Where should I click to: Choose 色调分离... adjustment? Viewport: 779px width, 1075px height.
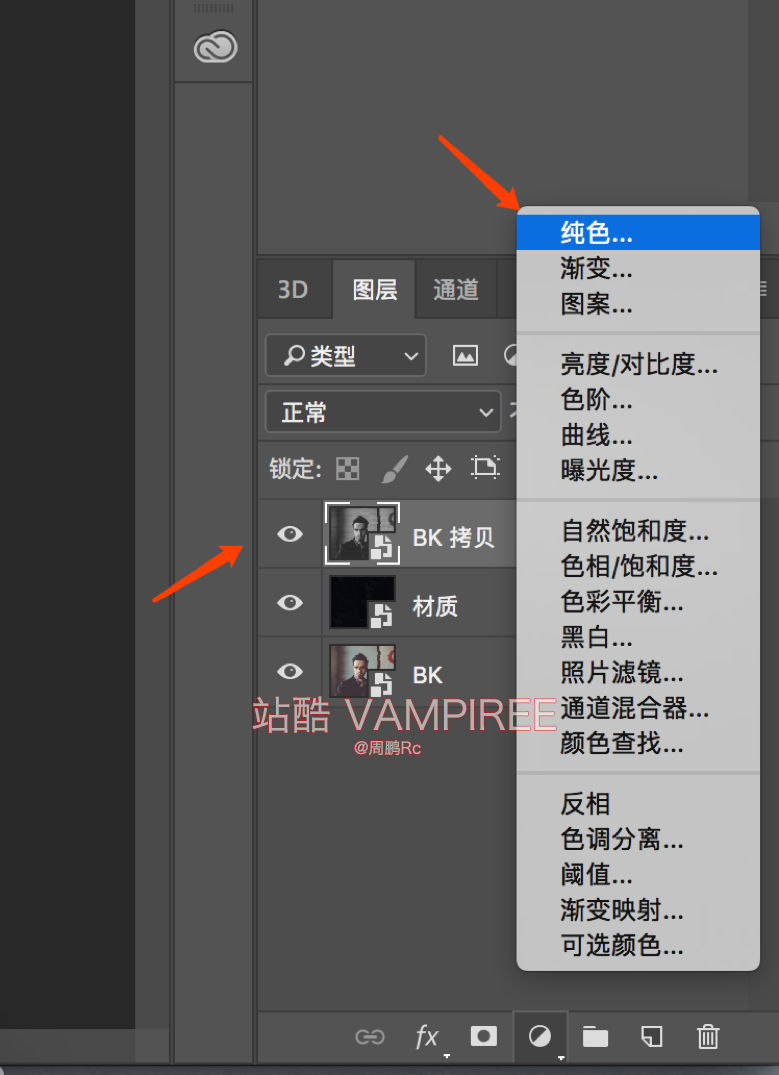click(638, 839)
